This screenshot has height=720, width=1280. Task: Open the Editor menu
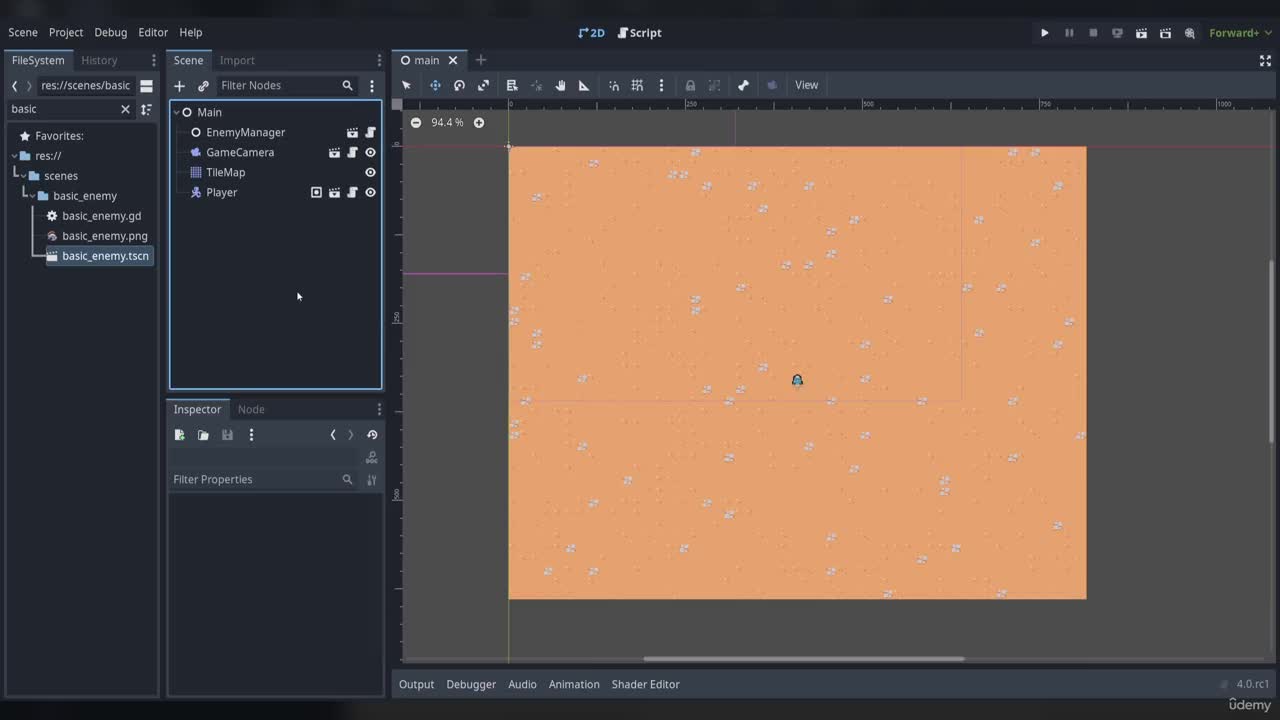pos(153,32)
